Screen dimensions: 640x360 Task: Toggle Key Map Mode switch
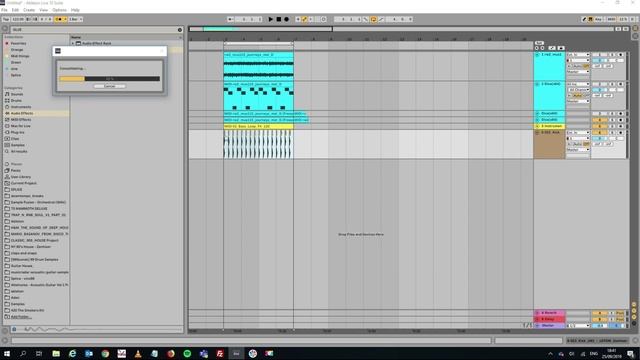click(599, 19)
